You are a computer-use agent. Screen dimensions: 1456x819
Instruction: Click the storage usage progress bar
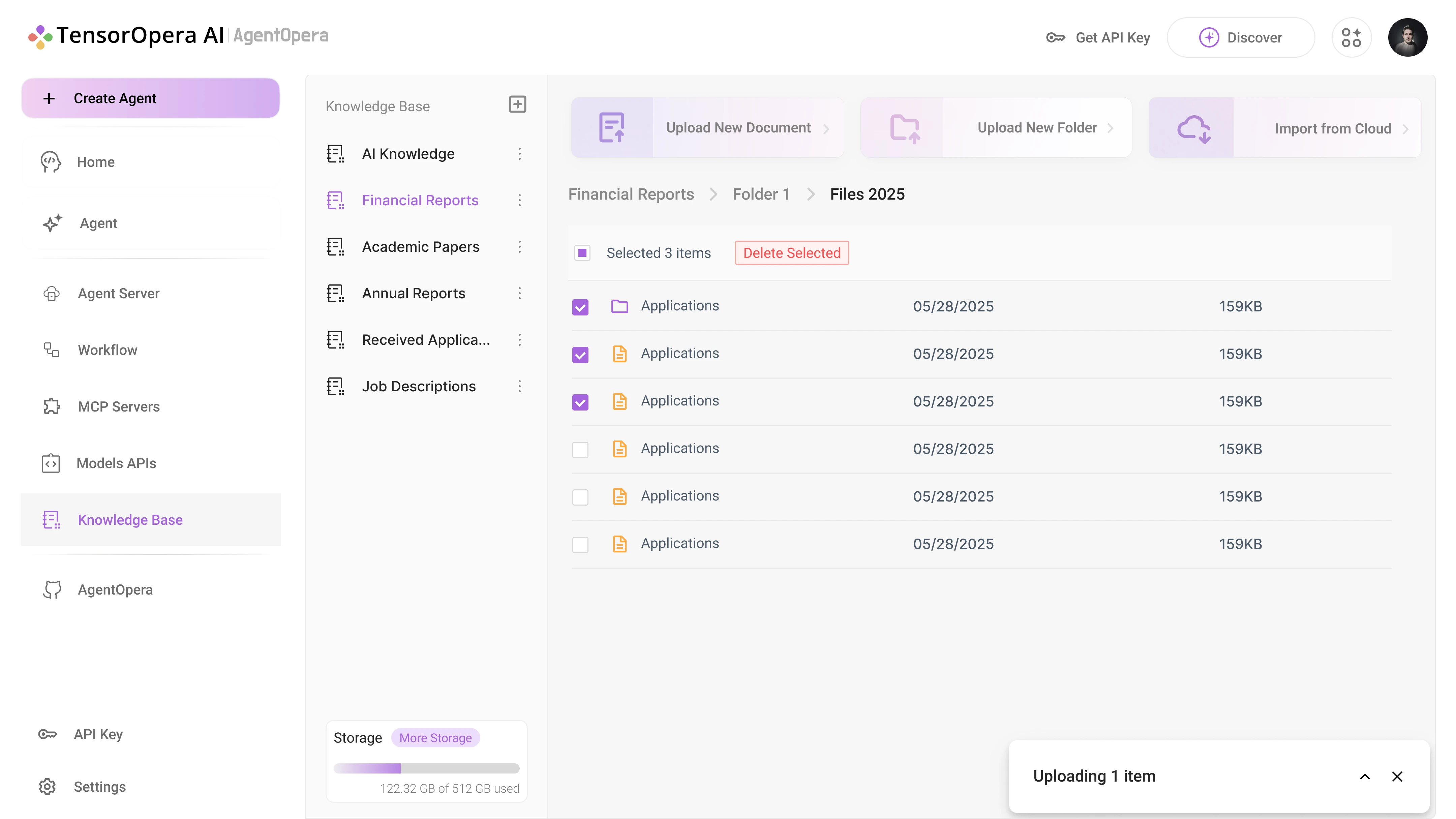tap(426, 769)
